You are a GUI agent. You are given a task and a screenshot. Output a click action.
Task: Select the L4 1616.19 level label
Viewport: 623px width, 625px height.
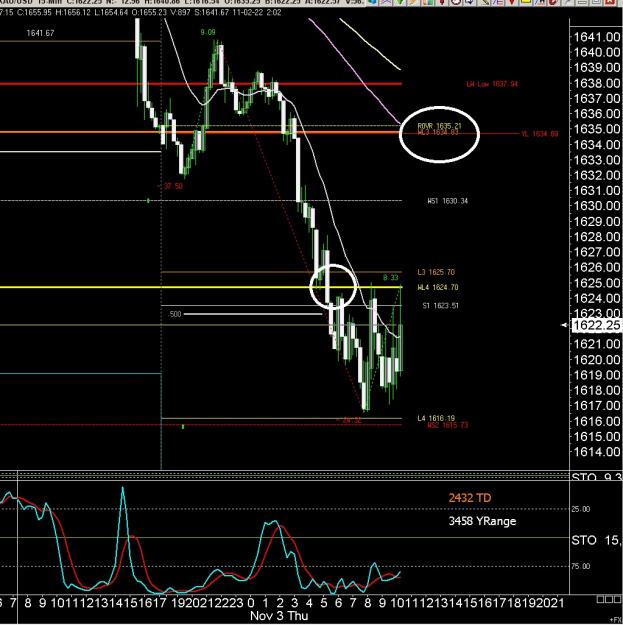click(436, 418)
